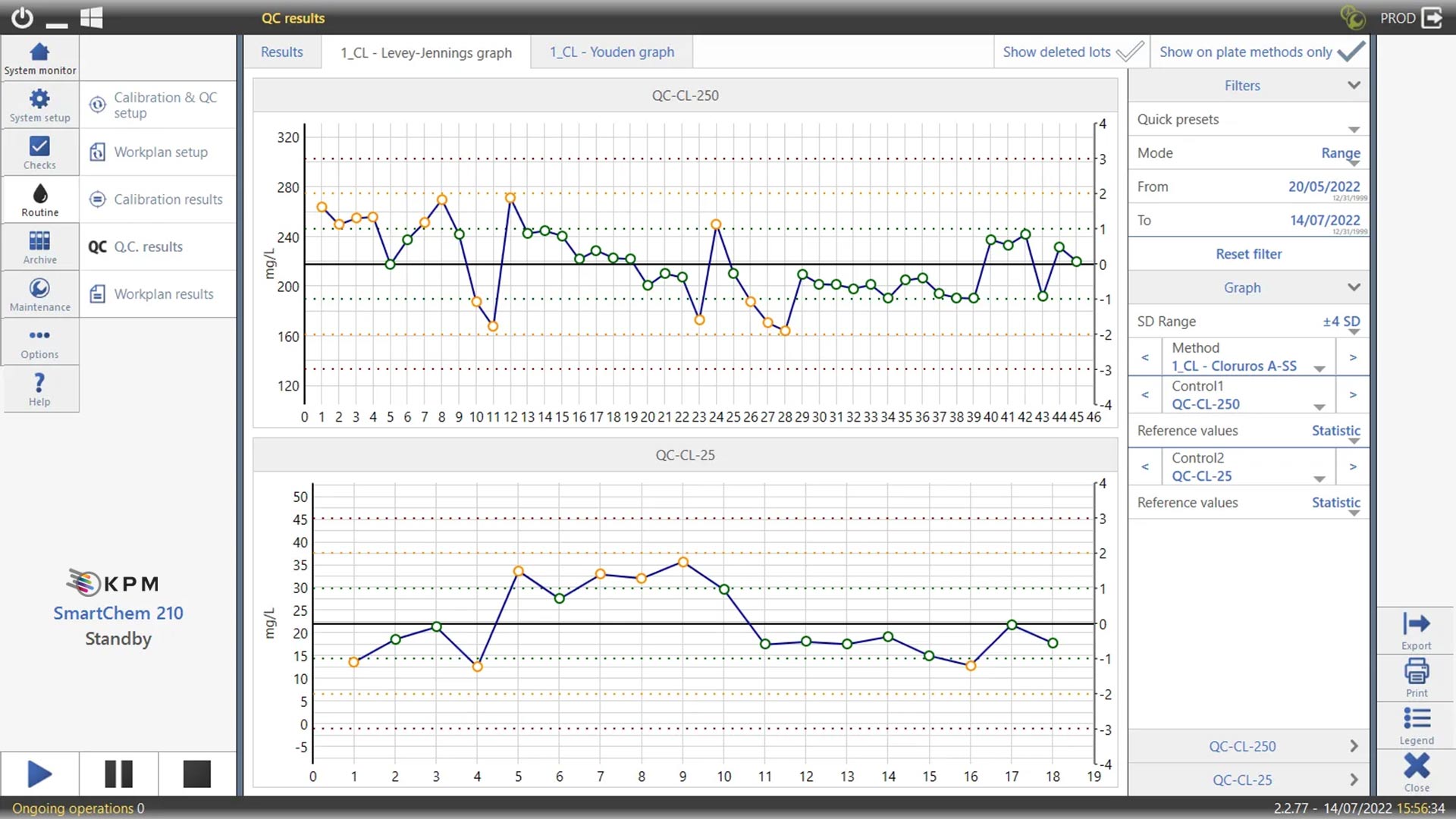Collapse the Filters section
This screenshot has height=819, width=1456.
[x=1354, y=86]
